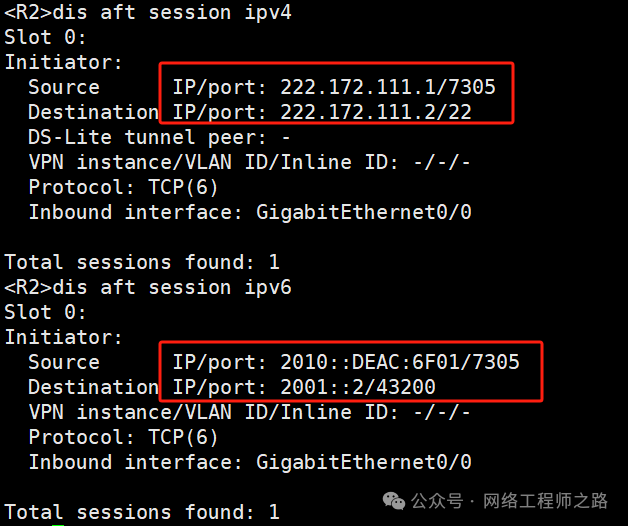Click last 'Total sessions found: 1' line
Viewport: 628px width, 526px height.
(142, 512)
